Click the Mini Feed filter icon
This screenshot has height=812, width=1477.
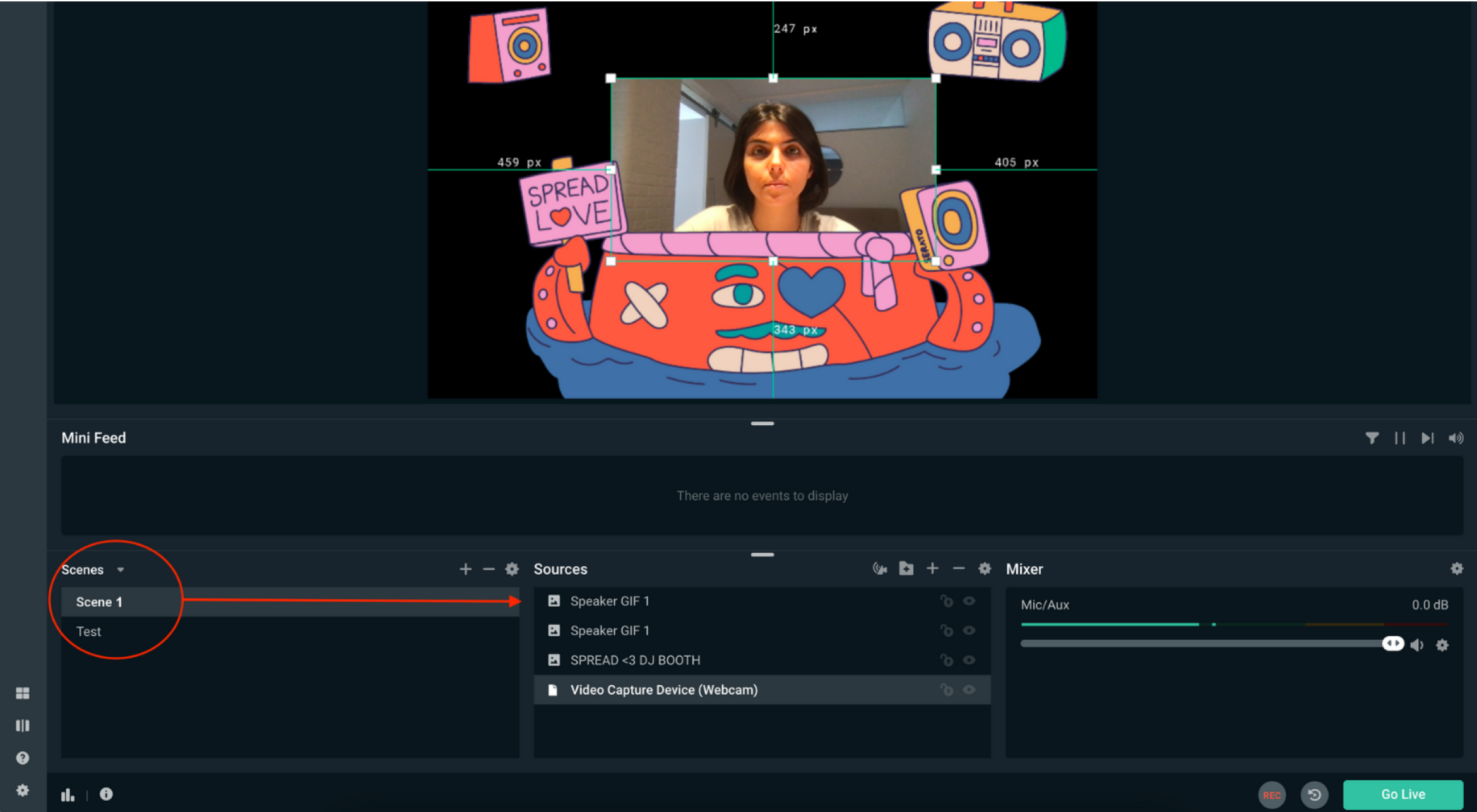pos(1372,438)
